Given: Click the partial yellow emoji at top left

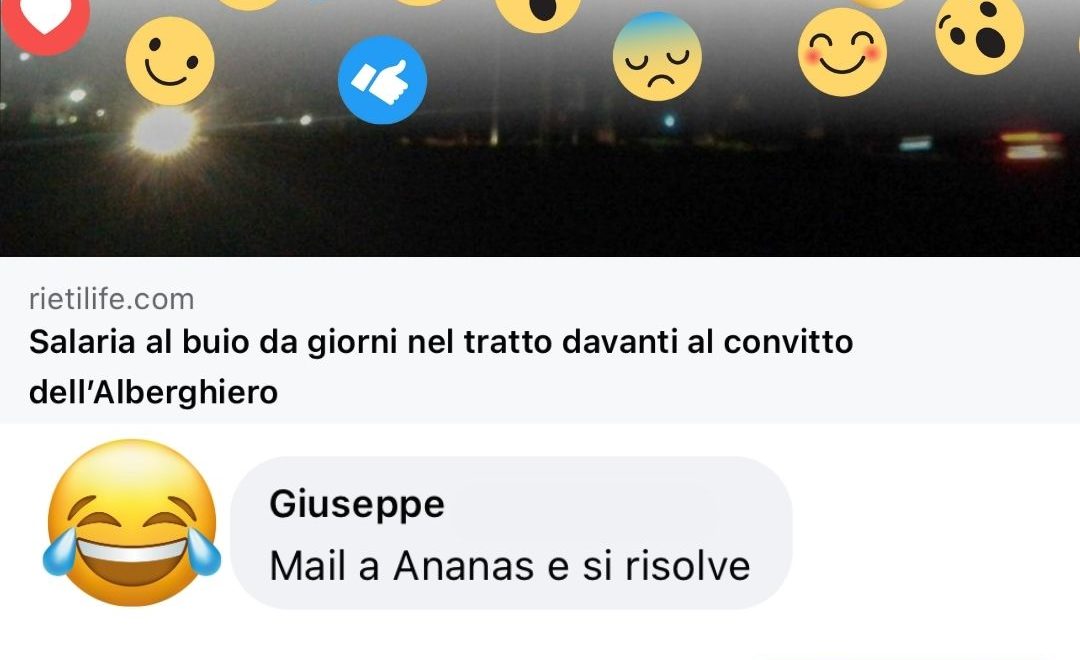Looking at the screenshot, I should pos(249,4).
